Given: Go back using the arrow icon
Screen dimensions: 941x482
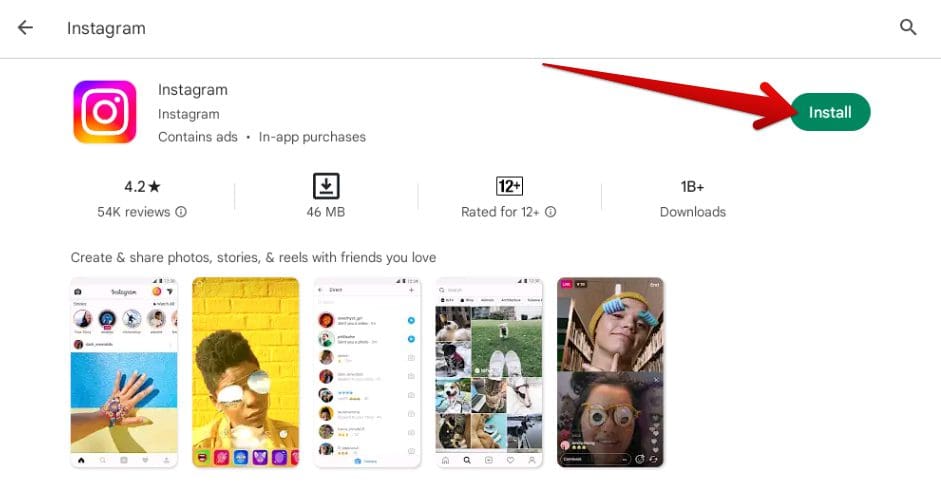Looking at the screenshot, I should tap(25, 27).
